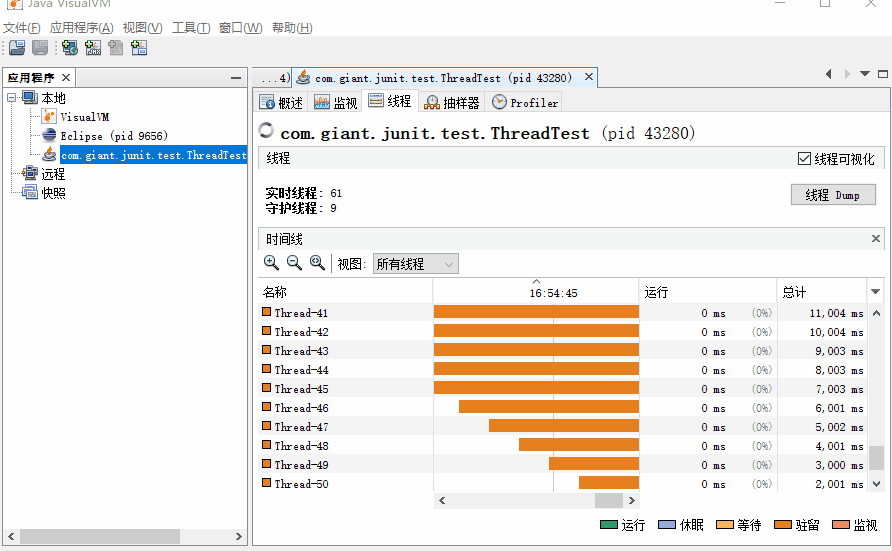Click the 11,004 ms total cell
This screenshot has height=551, width=892.
(836, 313)
